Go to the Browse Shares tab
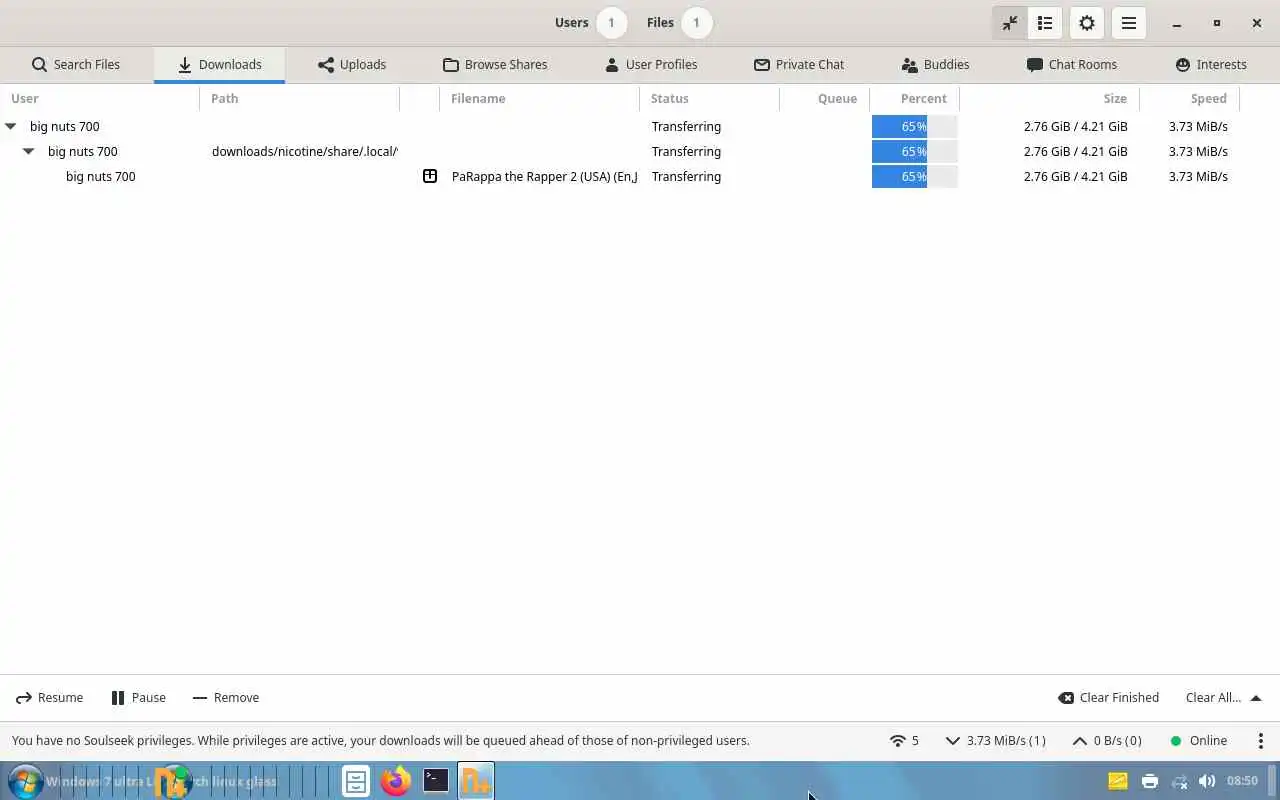 click(x=495, y=64)
